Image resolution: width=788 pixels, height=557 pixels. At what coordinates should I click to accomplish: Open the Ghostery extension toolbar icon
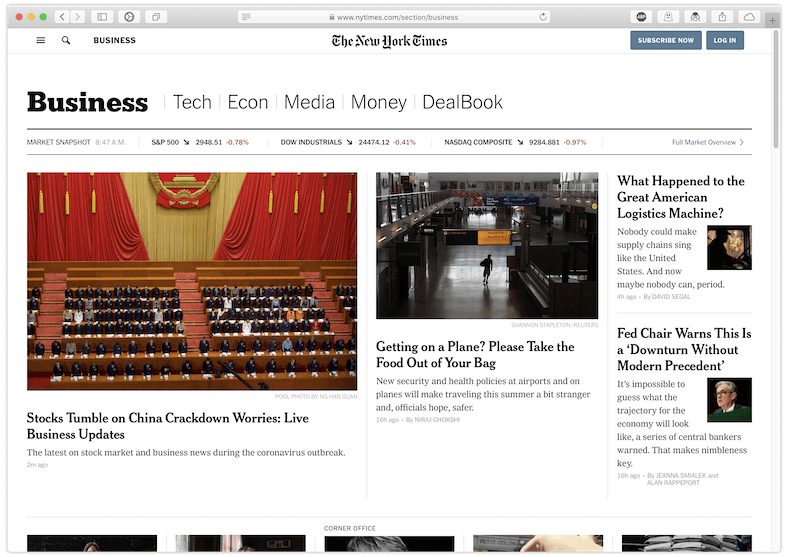[668, 17]
